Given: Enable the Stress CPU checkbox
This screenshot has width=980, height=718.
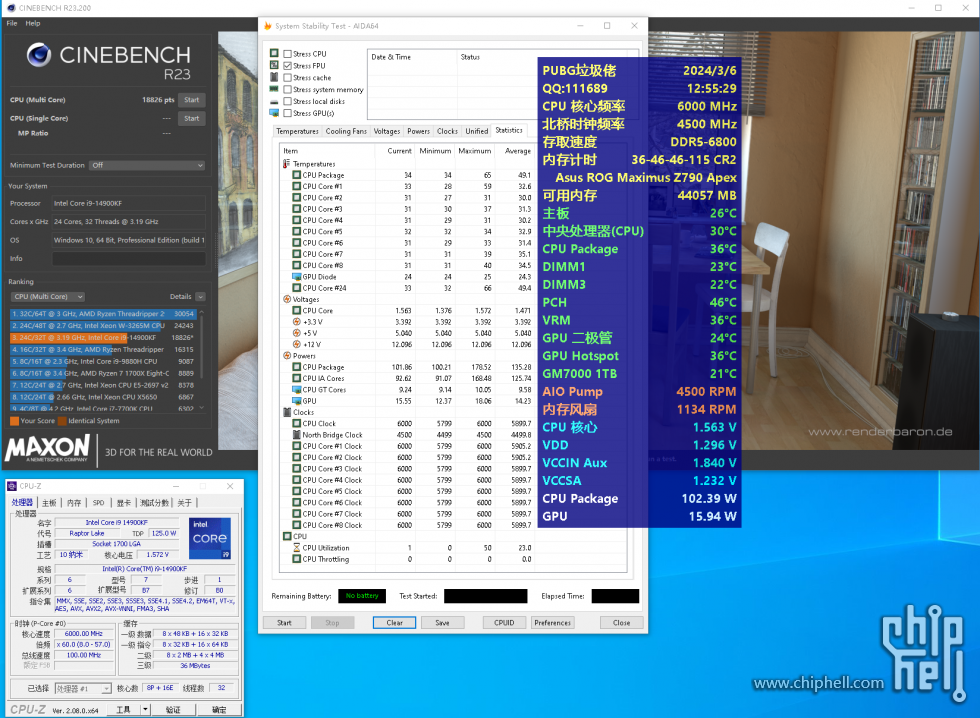Looking at the screenshot, I should pyautogui.click(x=288, y=54).
